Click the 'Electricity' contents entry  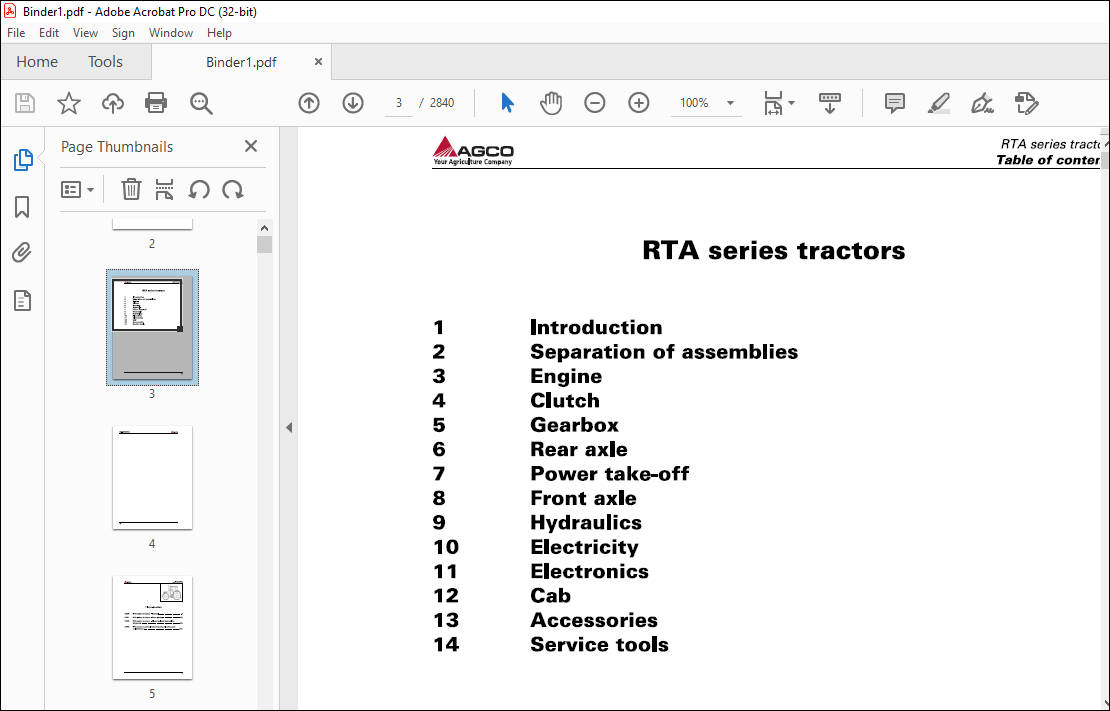pos(585,547)
